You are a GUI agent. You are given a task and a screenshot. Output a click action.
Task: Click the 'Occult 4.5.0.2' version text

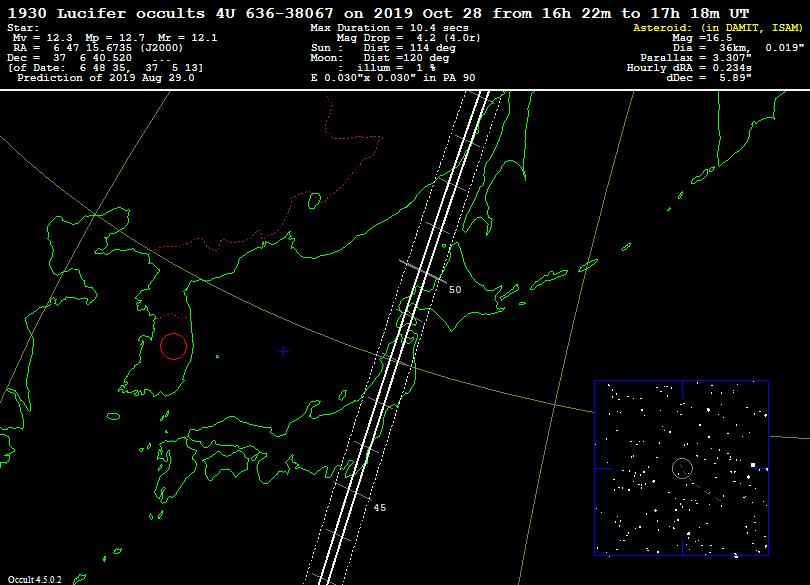pyautogui.click(x=35, y=580)
